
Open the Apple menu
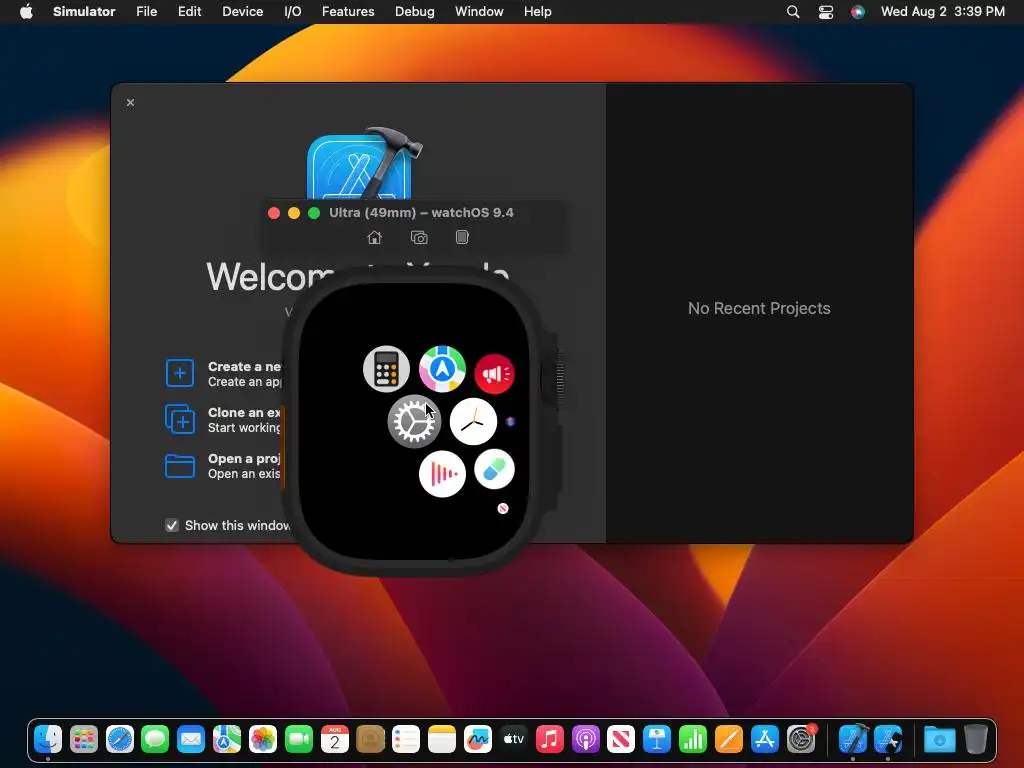pos(26,12)
